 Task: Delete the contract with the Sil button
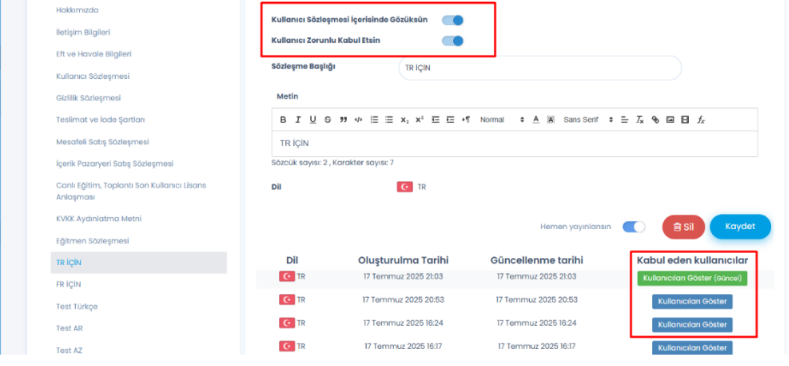(683, 227)
